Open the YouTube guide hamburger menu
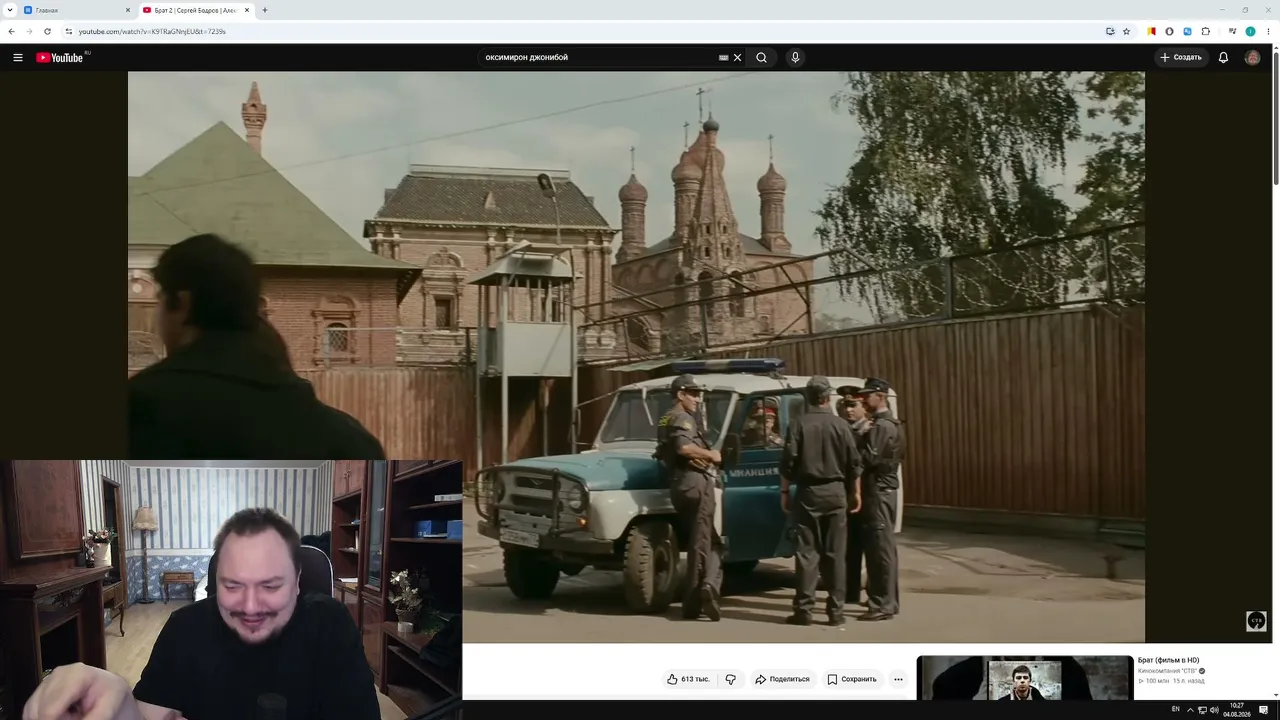This screenshot has width=1280, height=720. [x=18, y=57]
